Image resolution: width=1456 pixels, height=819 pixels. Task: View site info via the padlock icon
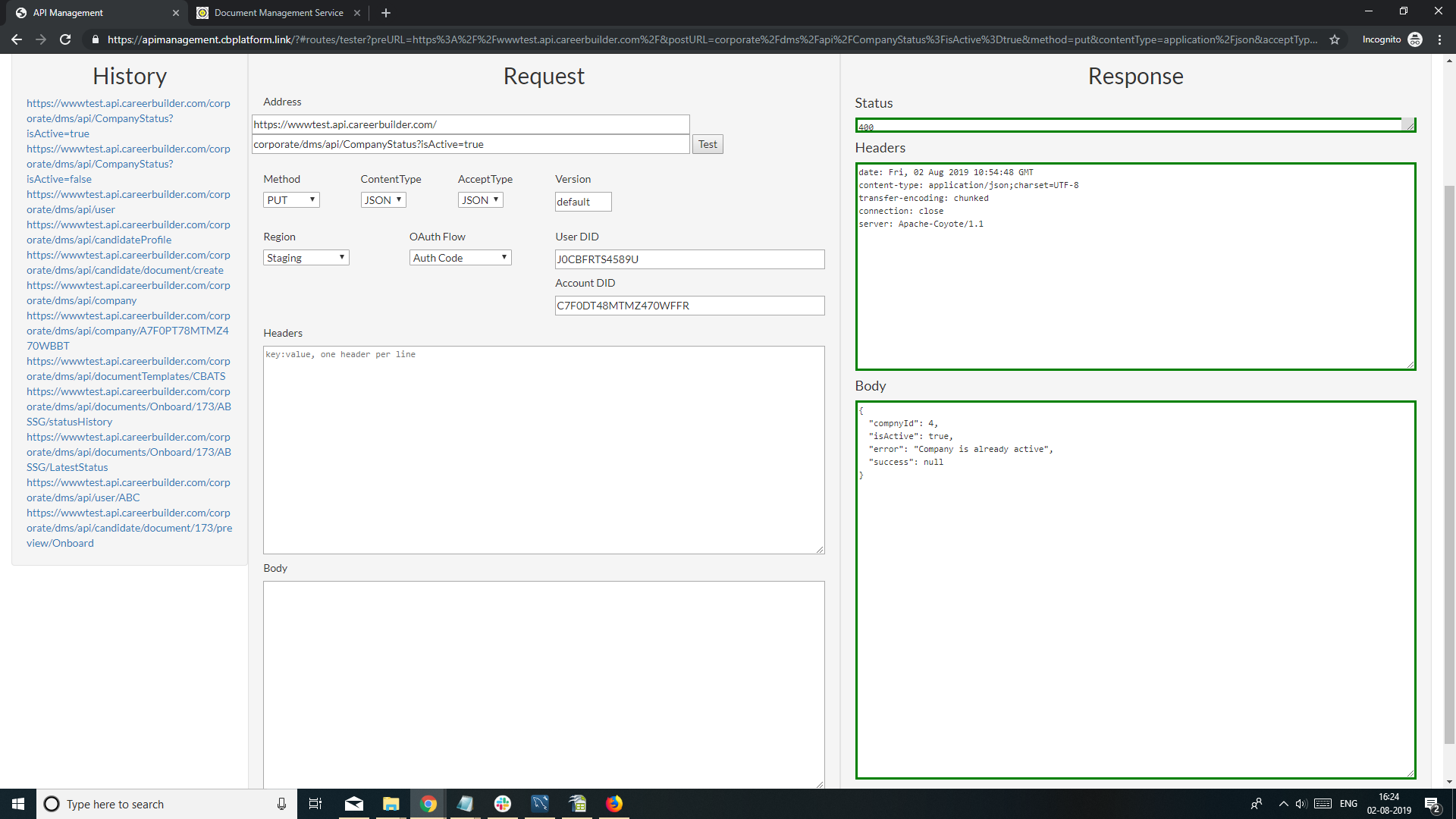(x=95, y=39)
